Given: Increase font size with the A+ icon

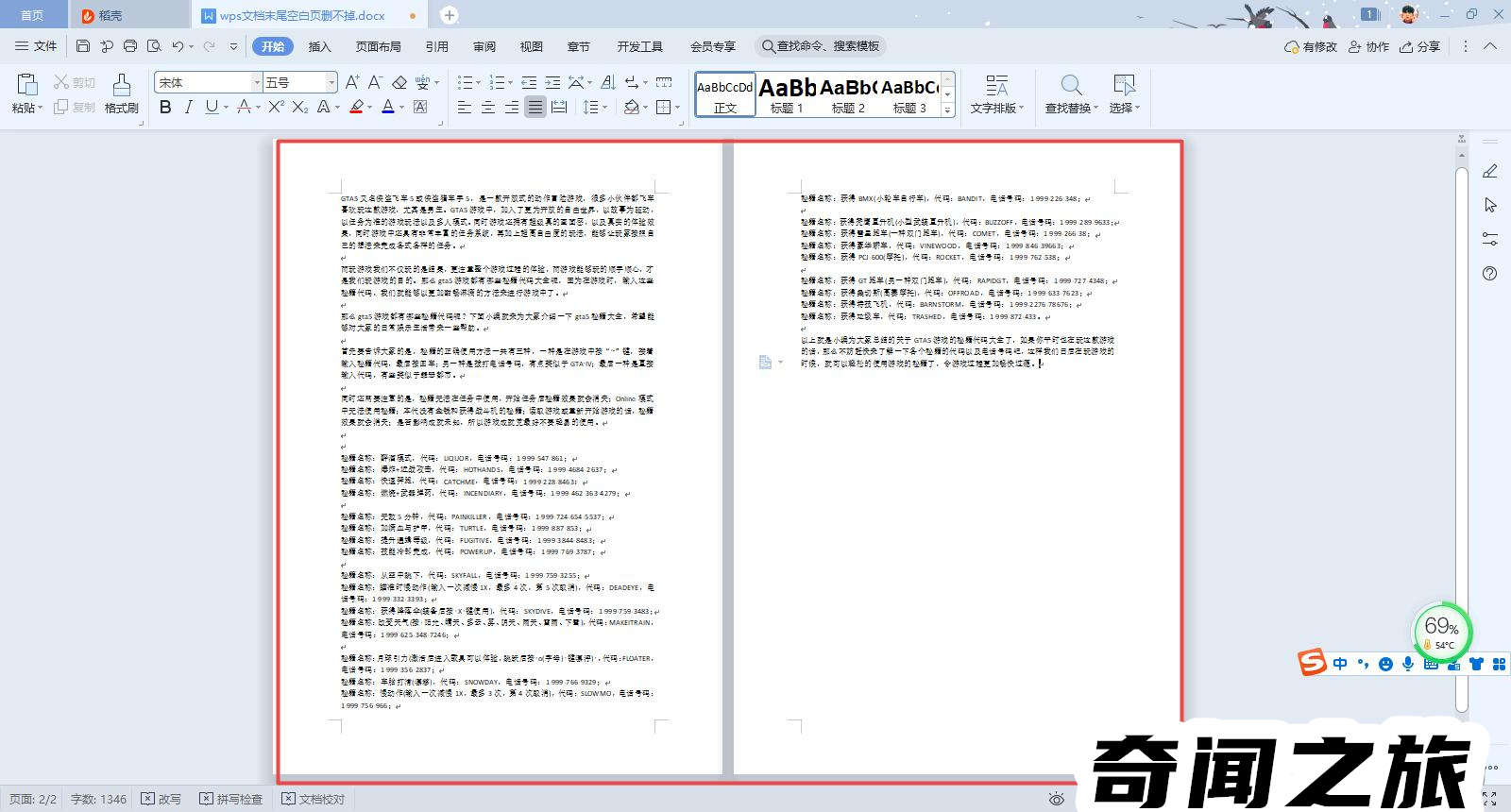Looking at the screenshot, I should coord(352,82).
